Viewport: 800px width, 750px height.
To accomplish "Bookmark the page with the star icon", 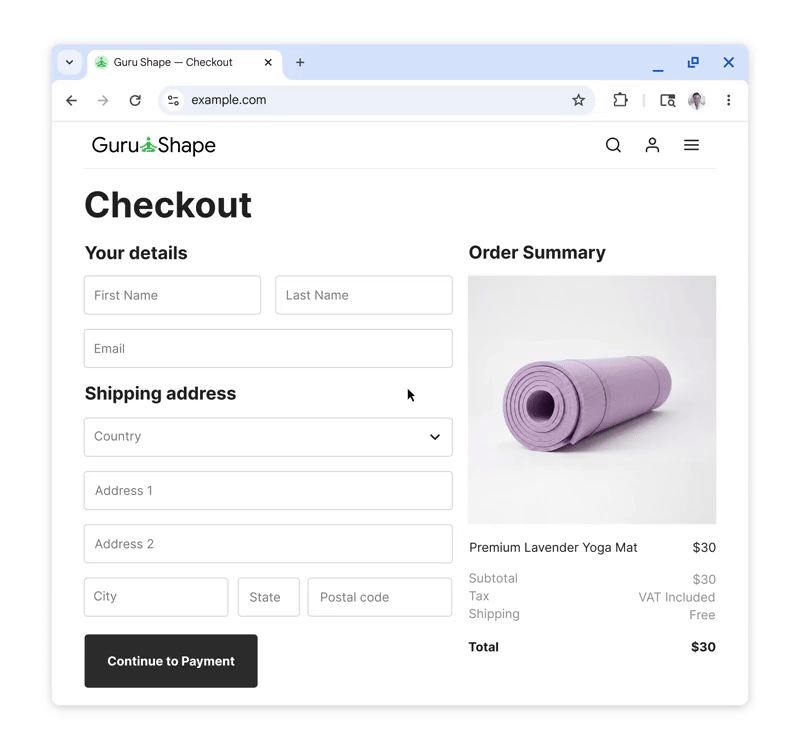I will (579, 100).
